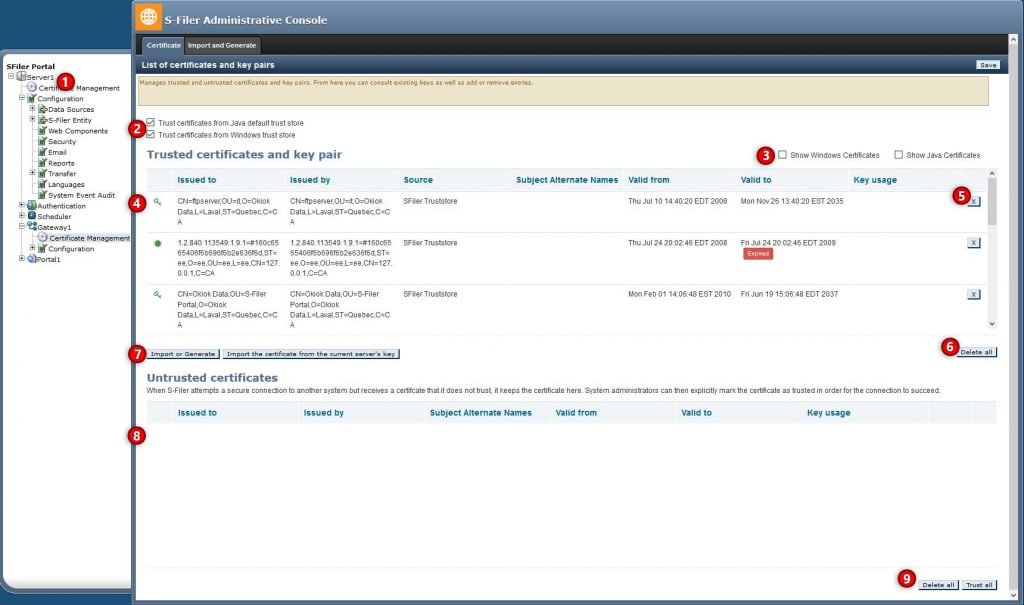Collapse the Server1 tree node
Viewport: 1024px width, 605px height.
[11, 76]
